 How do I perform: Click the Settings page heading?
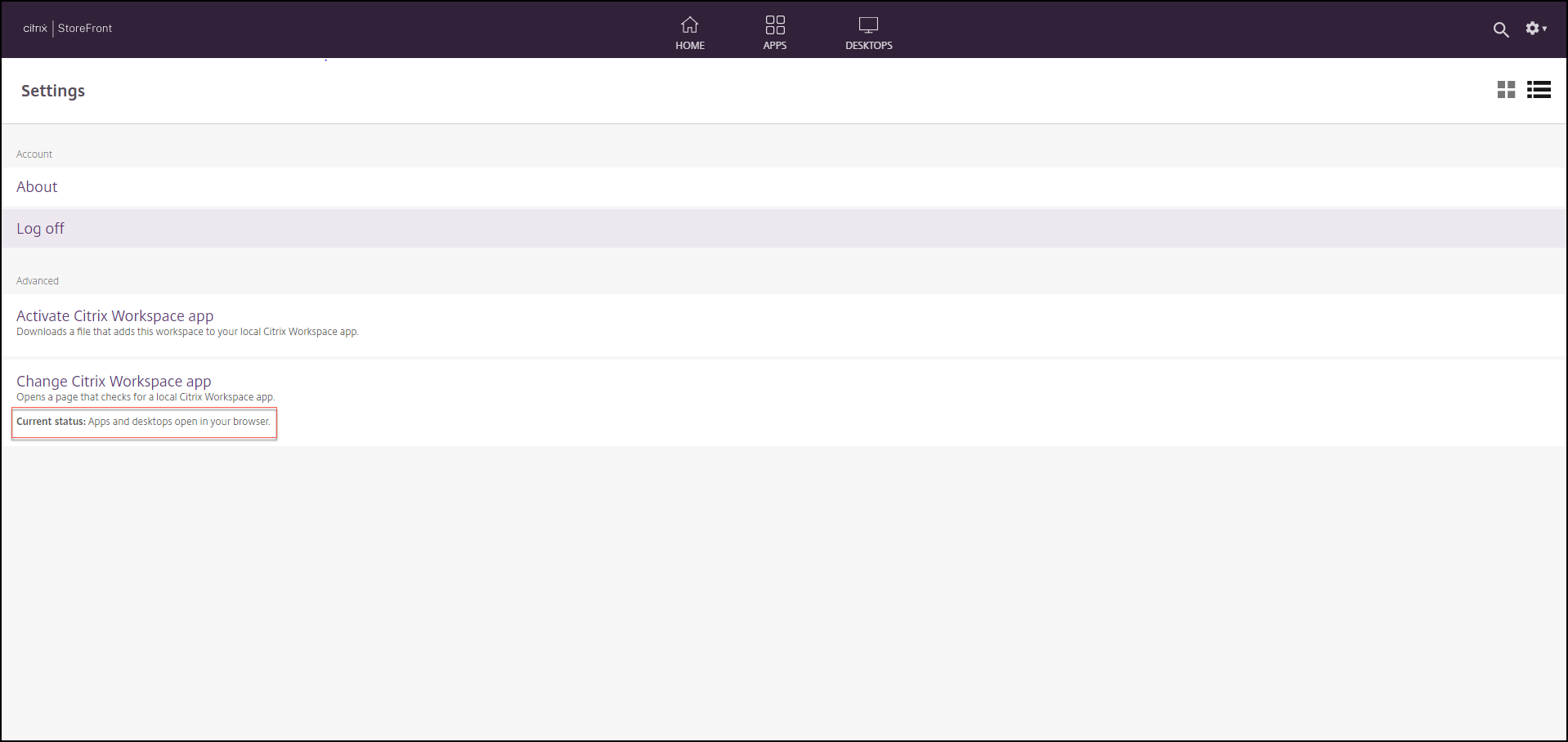pyautogui.click(x=53, y=91)
